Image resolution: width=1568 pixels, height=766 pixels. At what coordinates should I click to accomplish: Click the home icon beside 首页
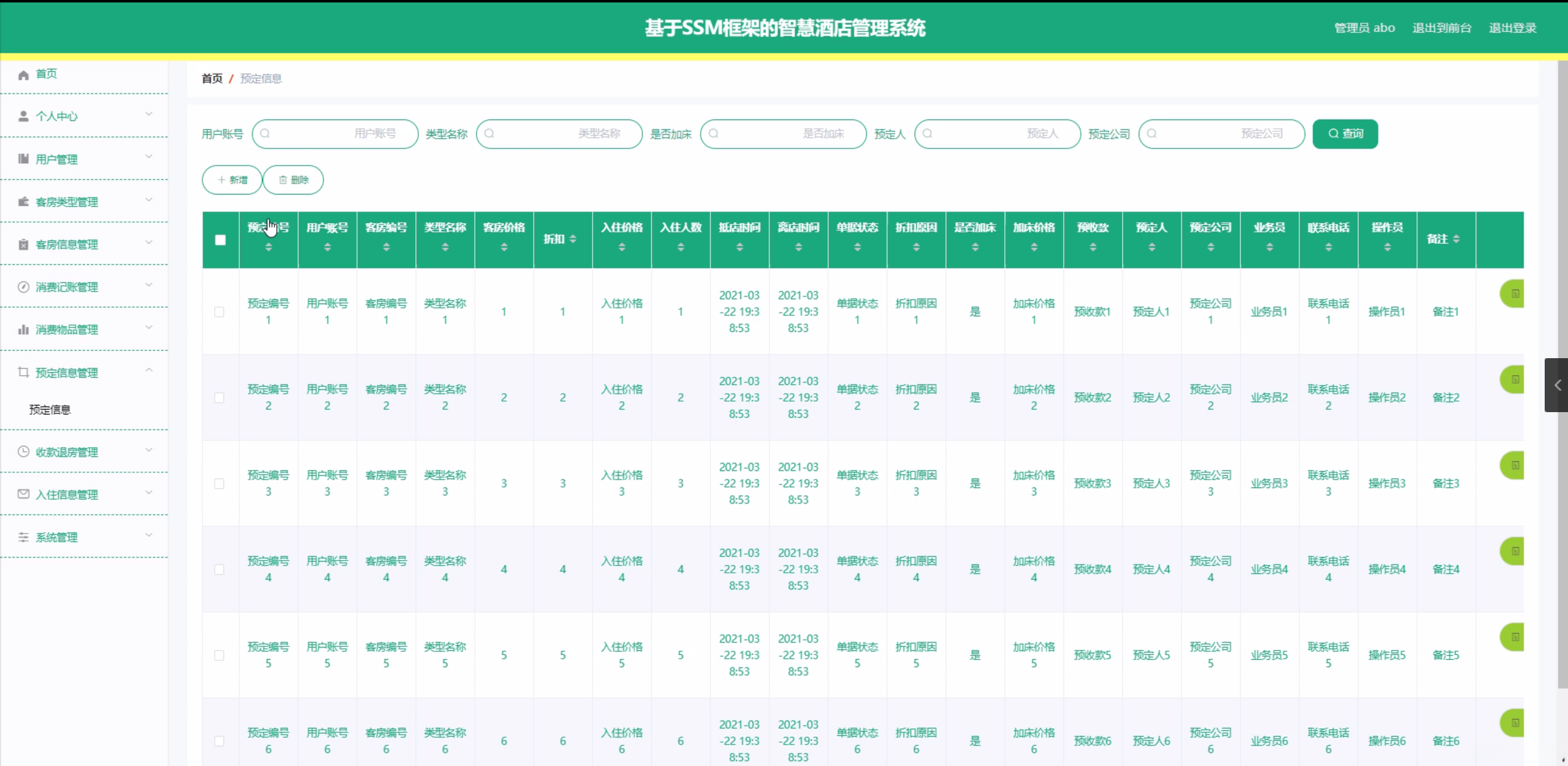click(x=23, y=74)
